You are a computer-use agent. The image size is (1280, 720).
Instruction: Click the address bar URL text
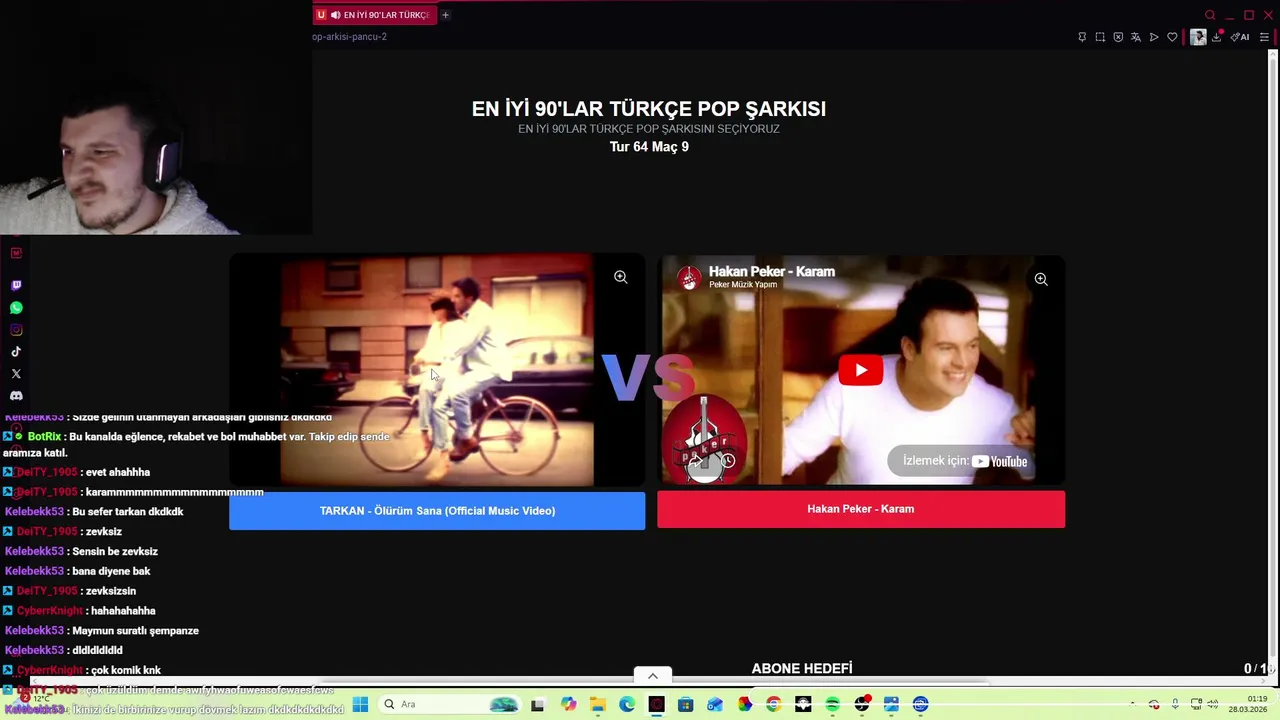click(x=349, y=37)
